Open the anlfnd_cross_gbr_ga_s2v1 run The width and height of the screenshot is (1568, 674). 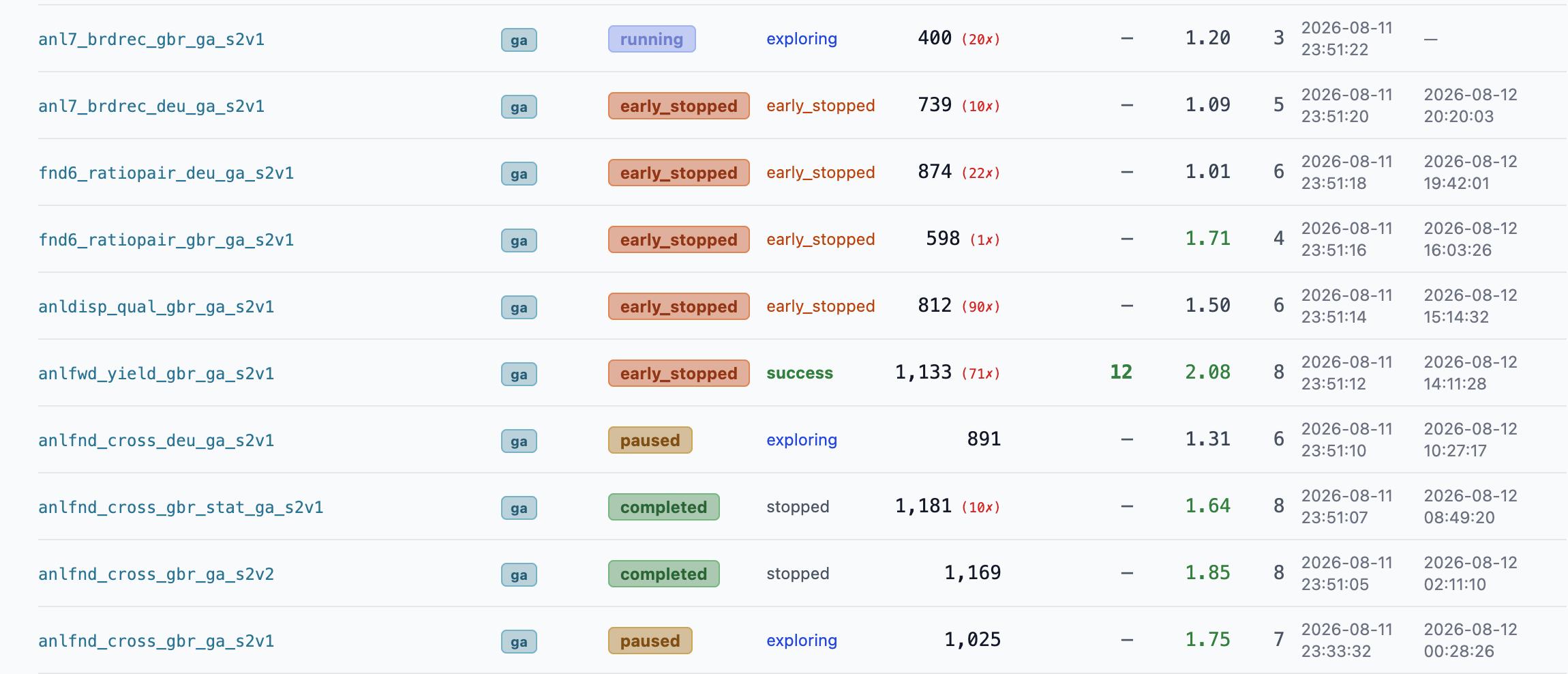(156, 641)
